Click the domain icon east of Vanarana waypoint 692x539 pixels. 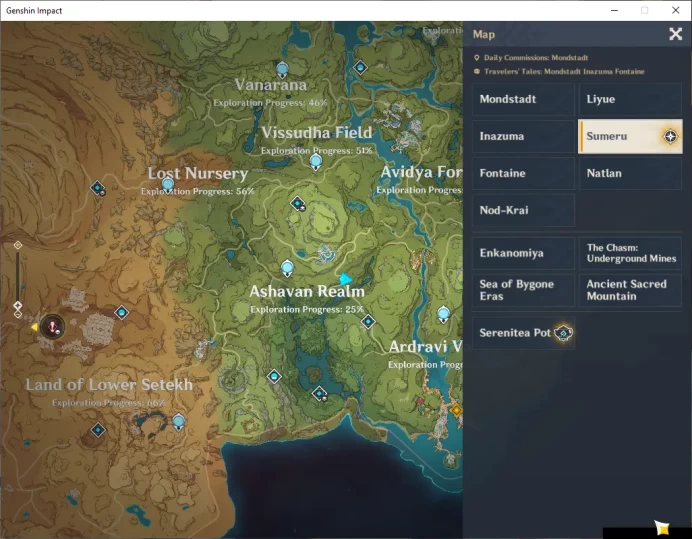(361, 68)
